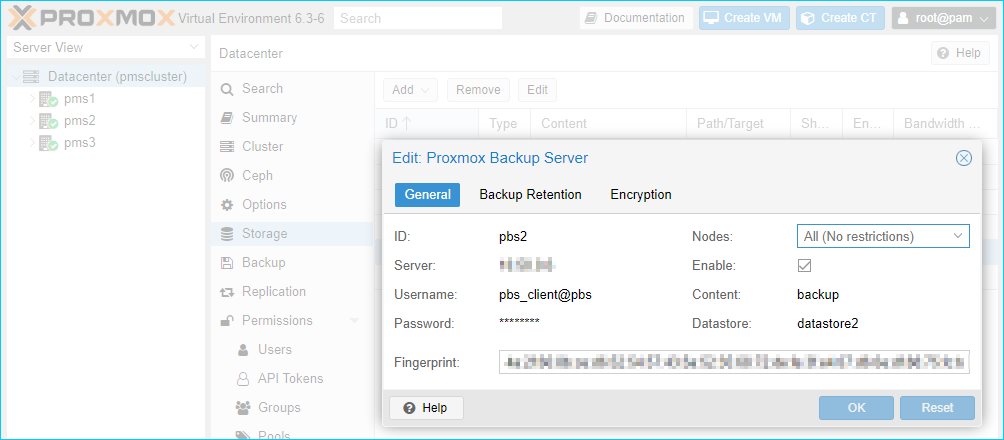Open the Add storage dropdown
The image size is (1004, 440).
(x=410, y=90)
